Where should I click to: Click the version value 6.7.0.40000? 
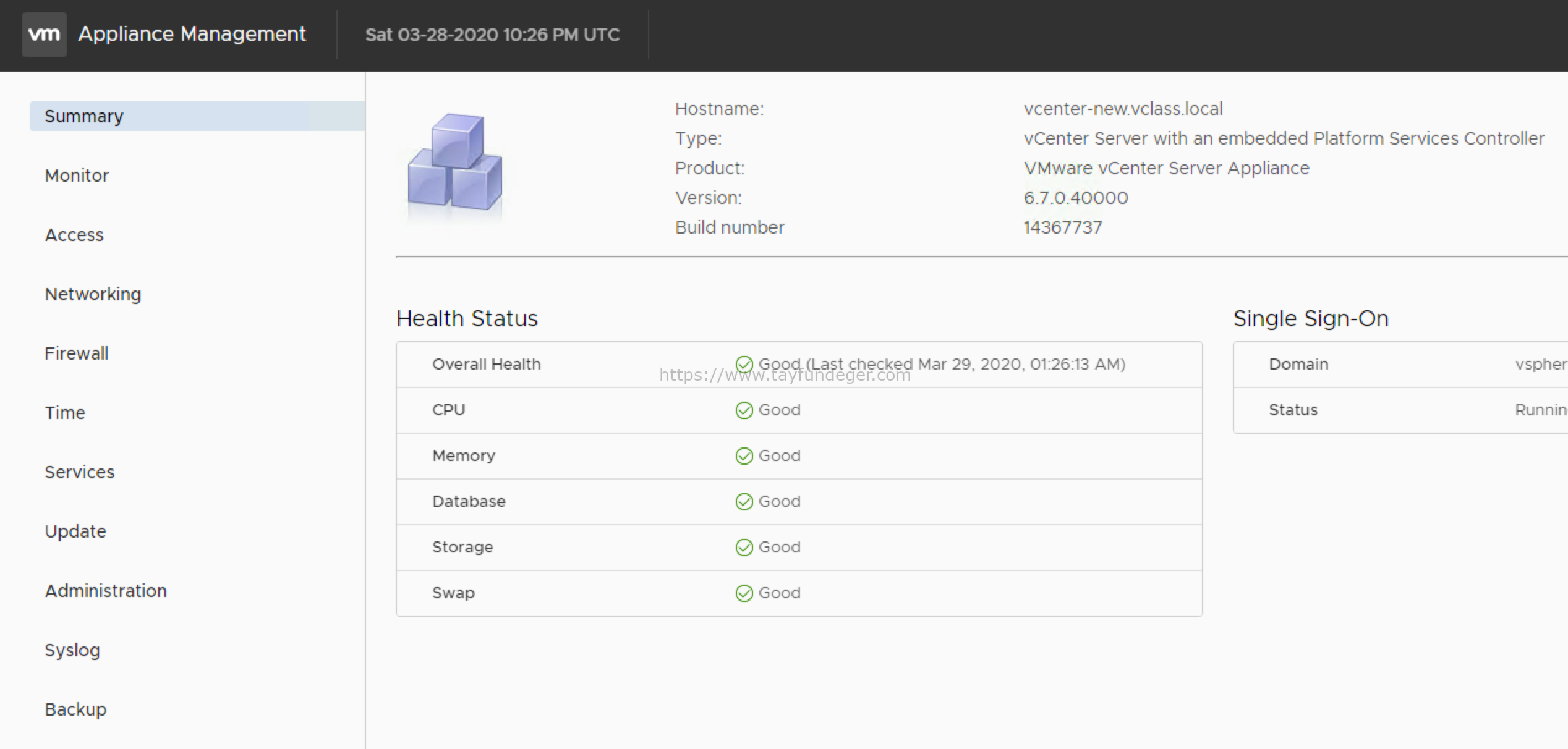tap(1076, 198)
